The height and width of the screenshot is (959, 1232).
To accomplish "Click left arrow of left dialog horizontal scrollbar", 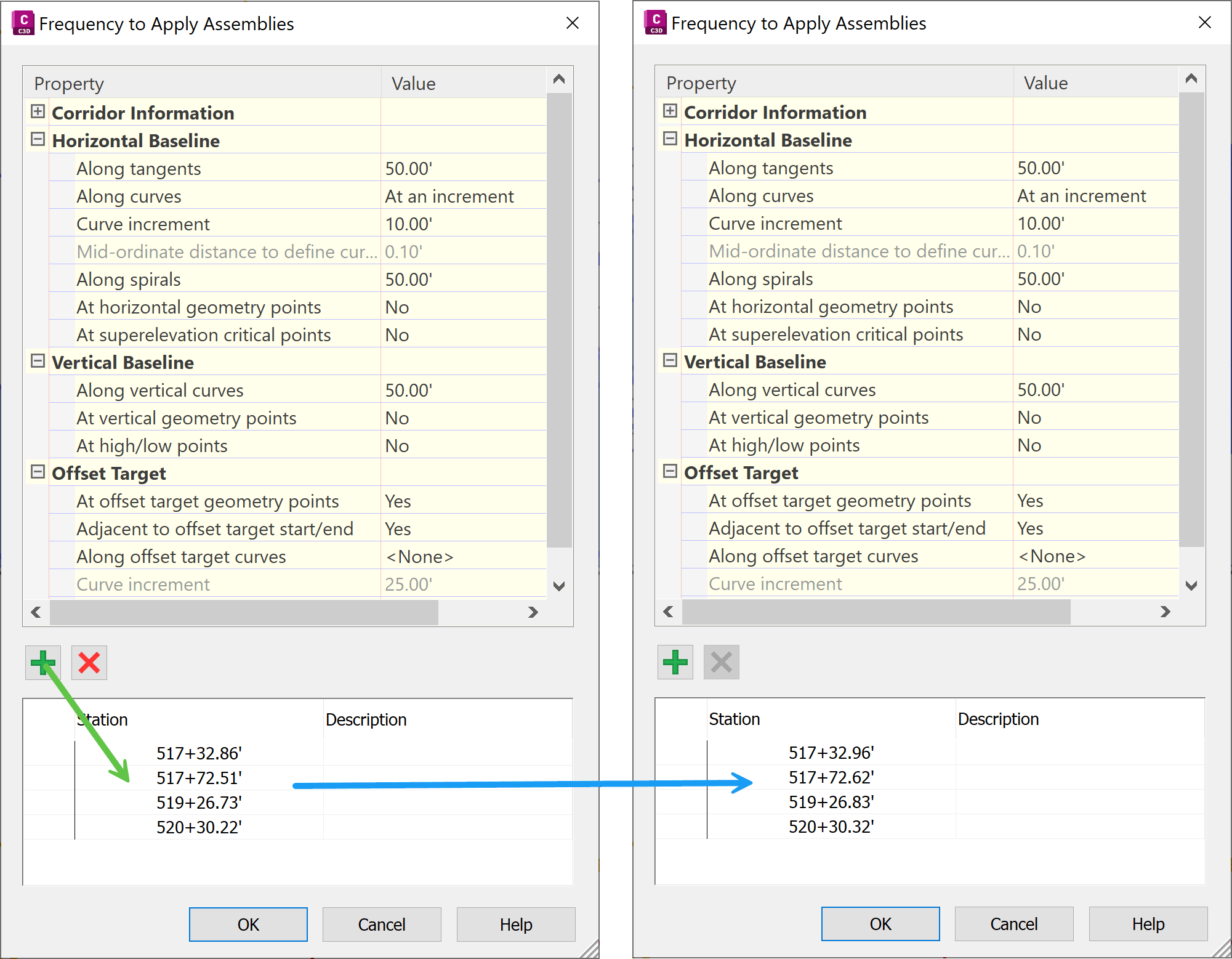I will tap(36, 612).
